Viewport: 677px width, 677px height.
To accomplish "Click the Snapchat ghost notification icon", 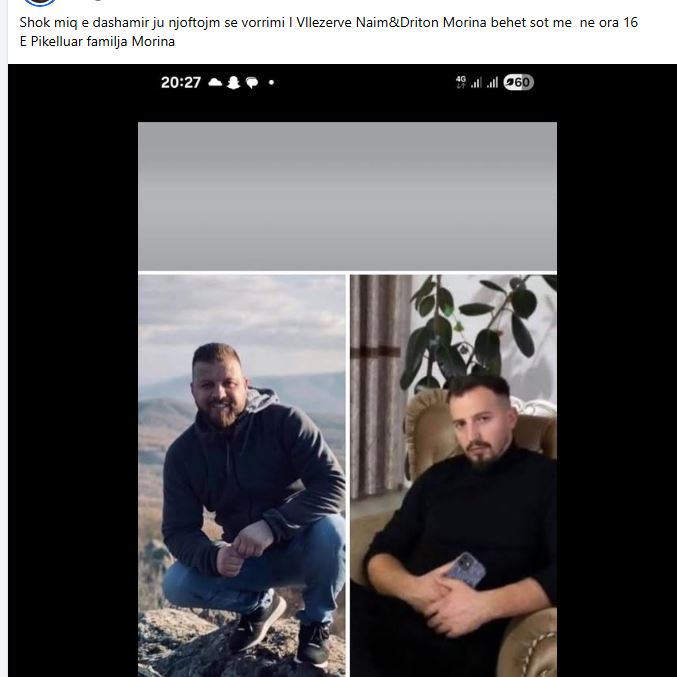I will point(234,82).
